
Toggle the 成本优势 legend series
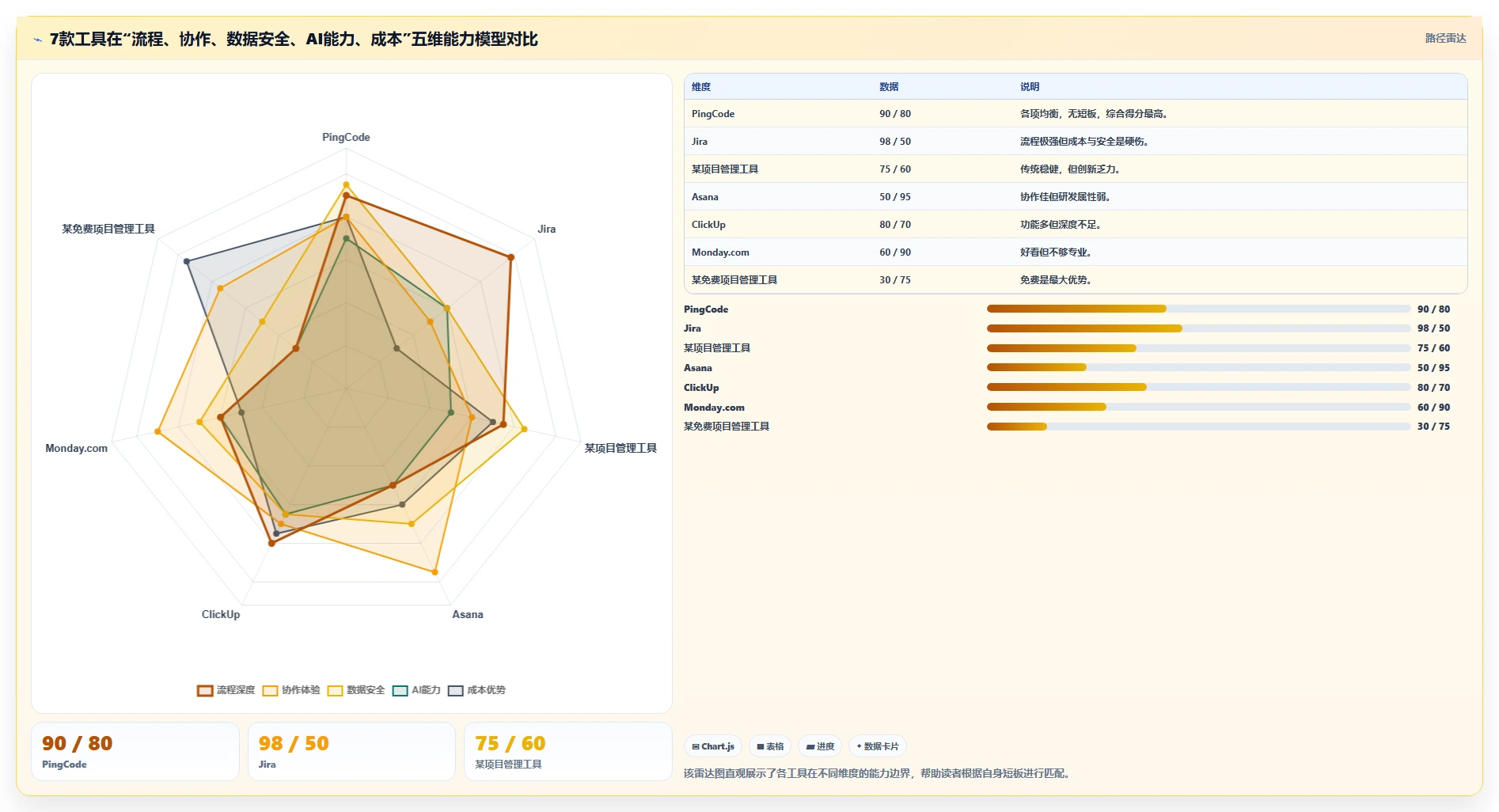click(x=476, y=690)
